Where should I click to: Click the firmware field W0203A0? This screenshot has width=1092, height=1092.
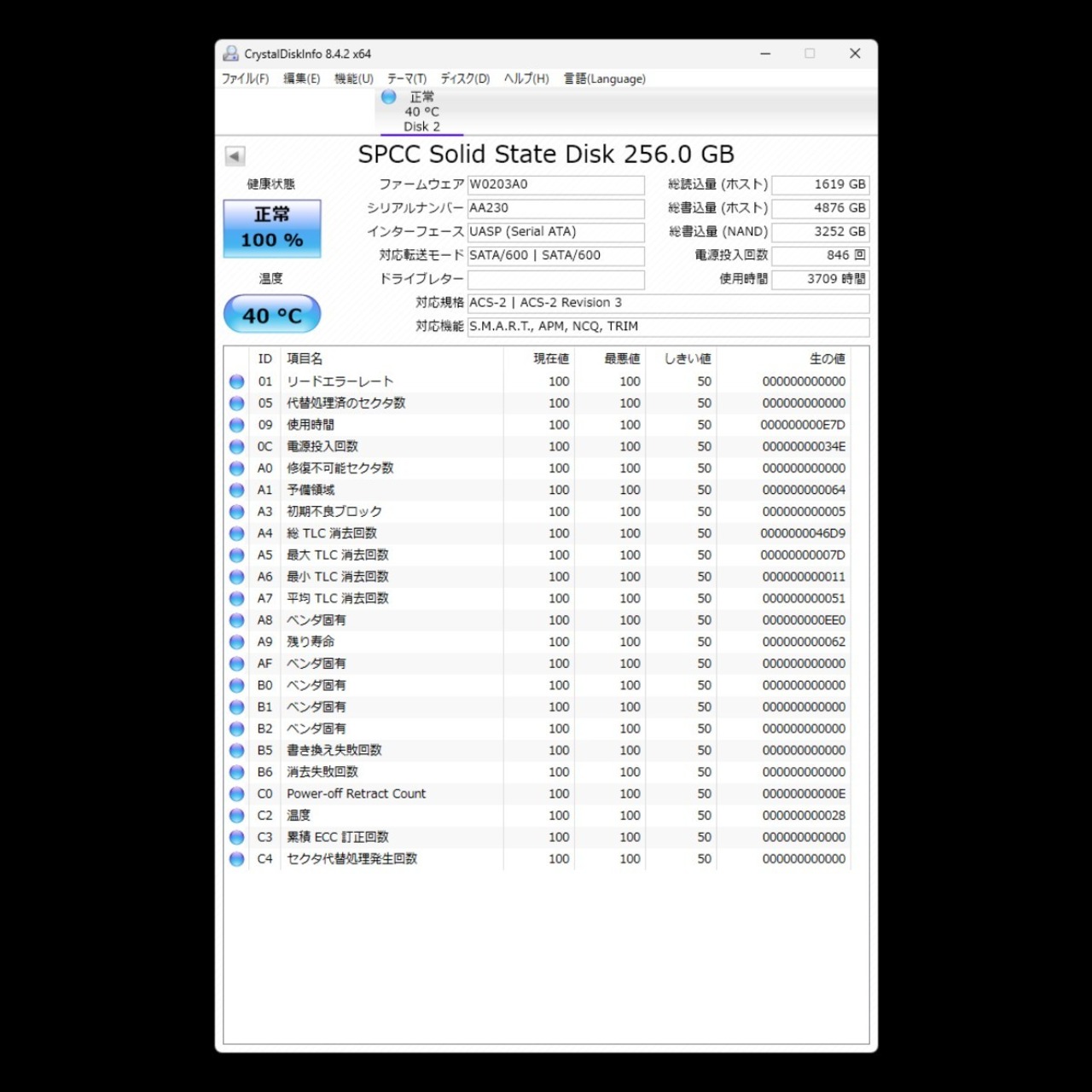point(555,184)
